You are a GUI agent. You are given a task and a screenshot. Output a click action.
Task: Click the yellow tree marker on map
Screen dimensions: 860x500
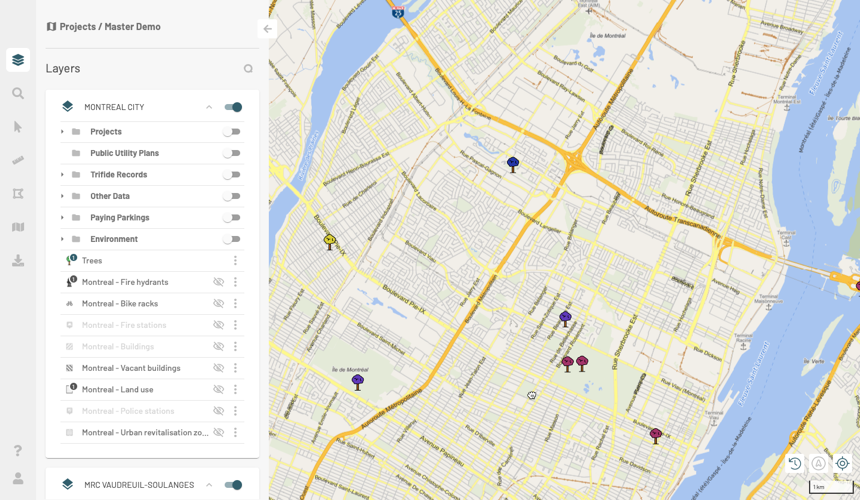[x=329, y=241]
